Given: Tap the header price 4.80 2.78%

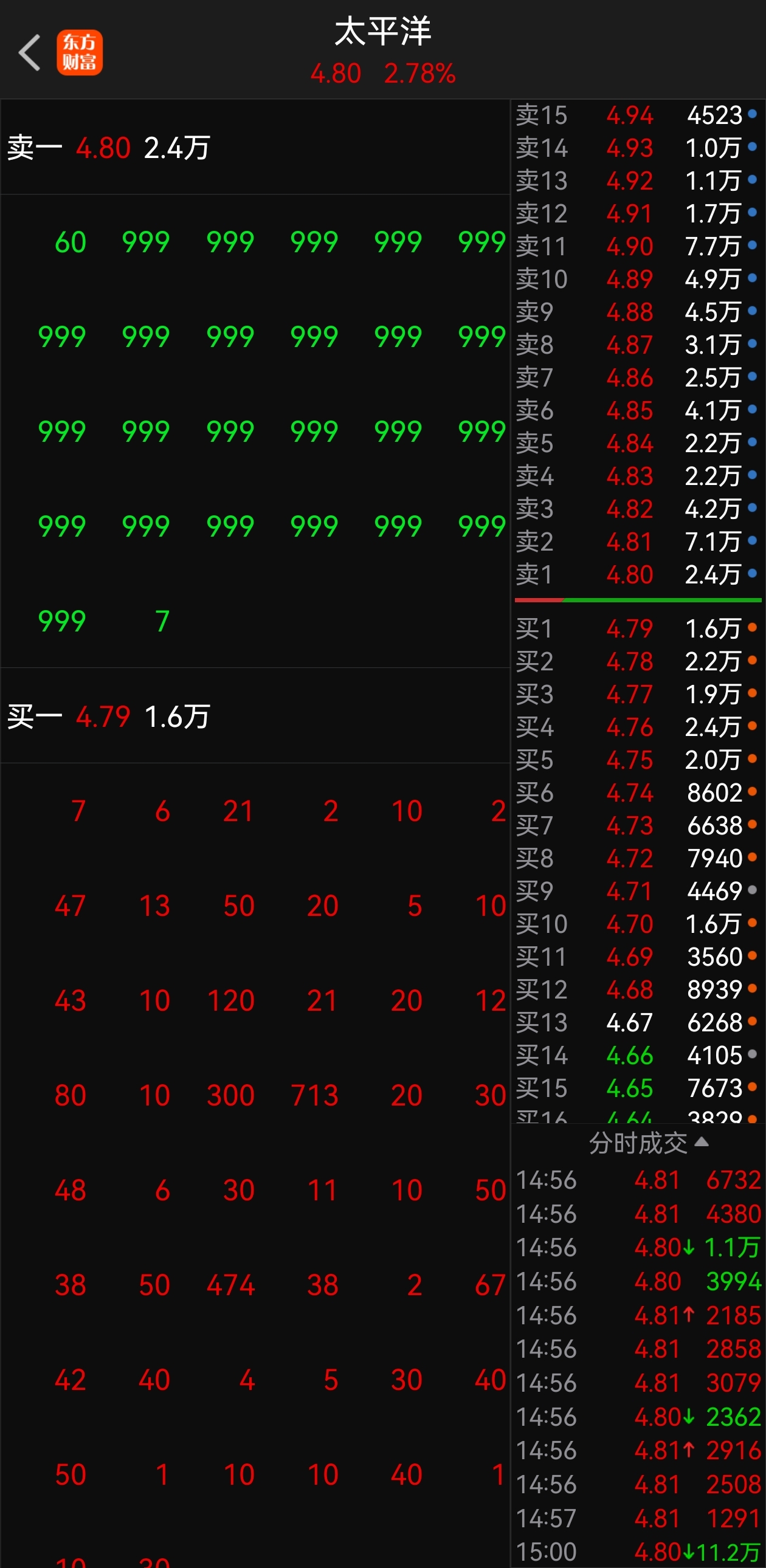Looking at the screenshot, I should point(383,74).
